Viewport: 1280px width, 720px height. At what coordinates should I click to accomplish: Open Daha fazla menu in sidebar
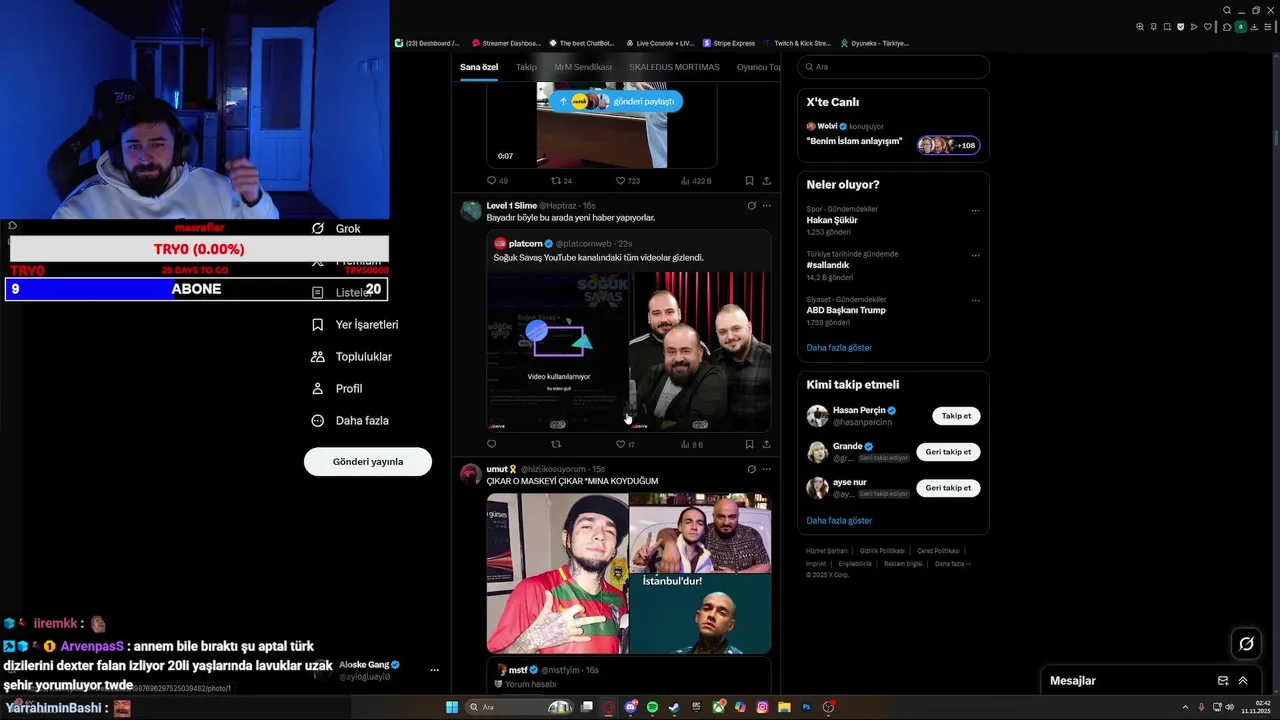tap(350, 421)
